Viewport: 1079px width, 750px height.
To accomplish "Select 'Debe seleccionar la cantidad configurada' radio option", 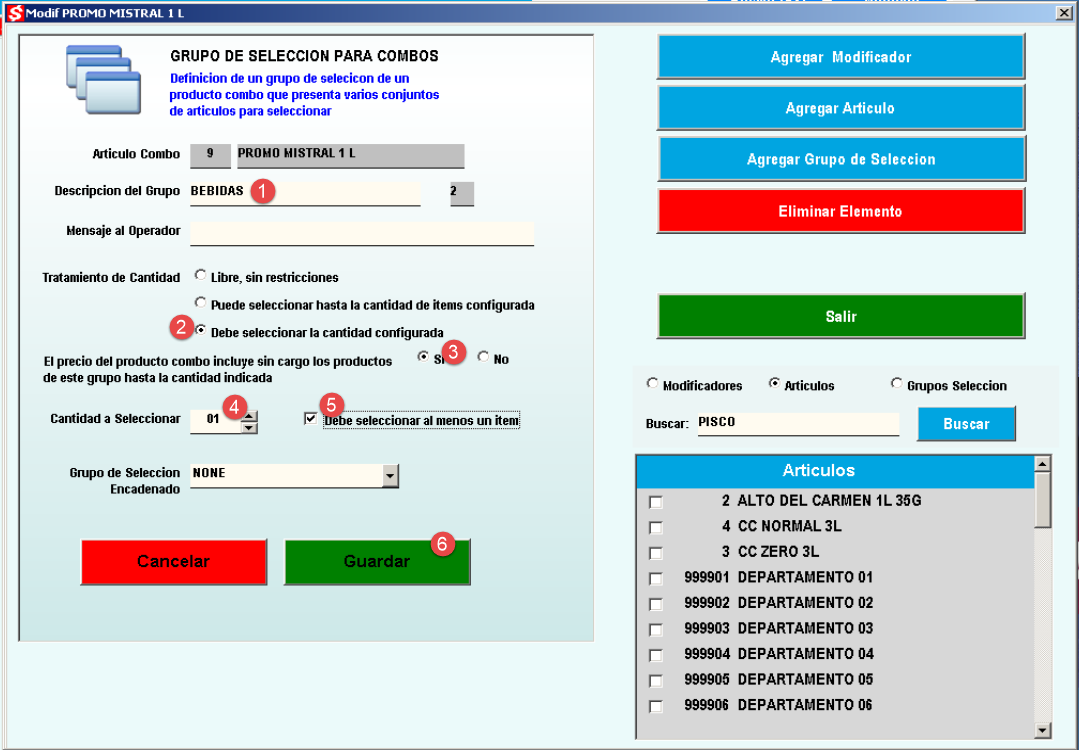I will coord(200,330).
